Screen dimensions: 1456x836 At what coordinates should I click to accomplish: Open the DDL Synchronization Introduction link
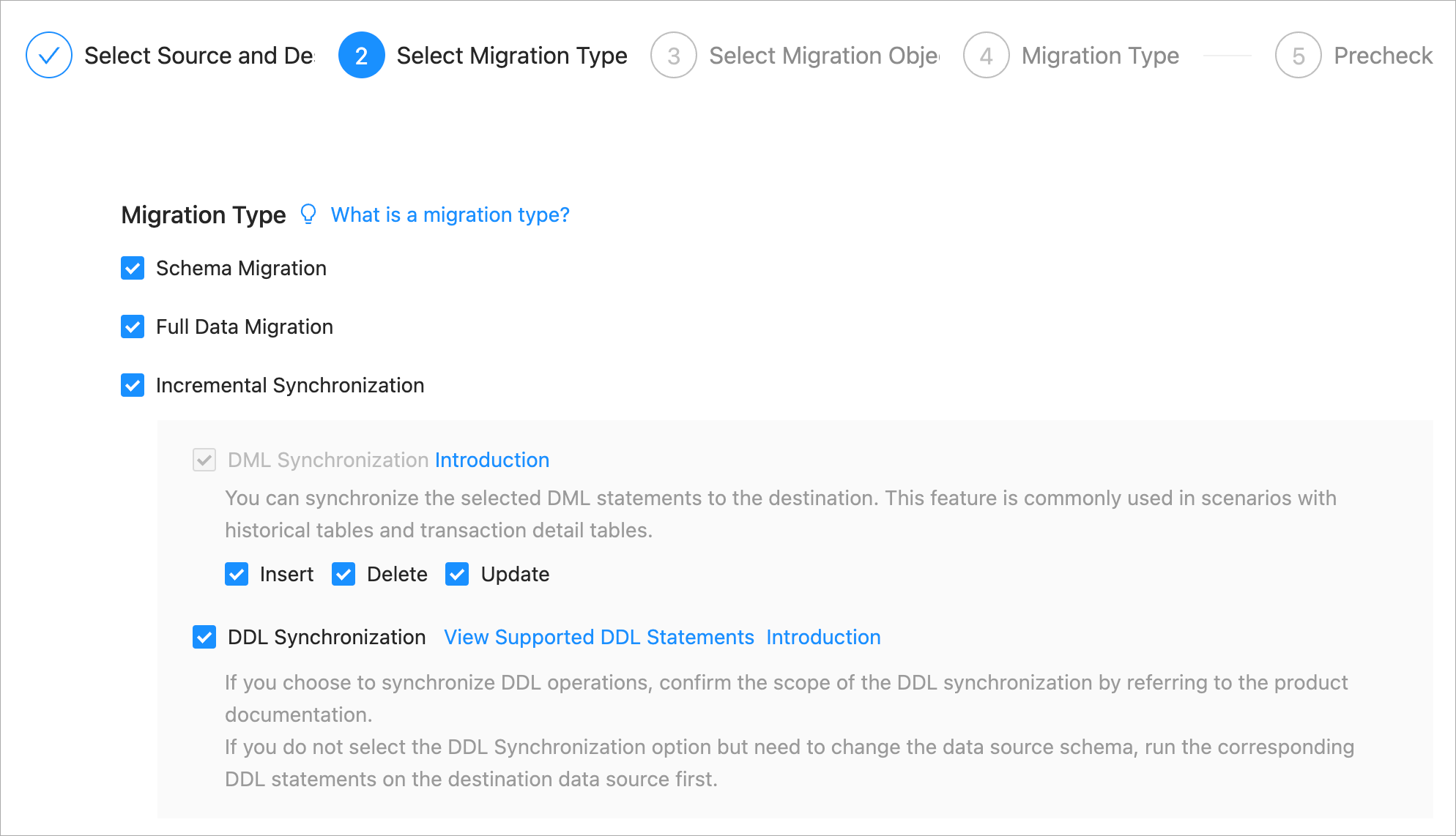click(x=823, y=637)
